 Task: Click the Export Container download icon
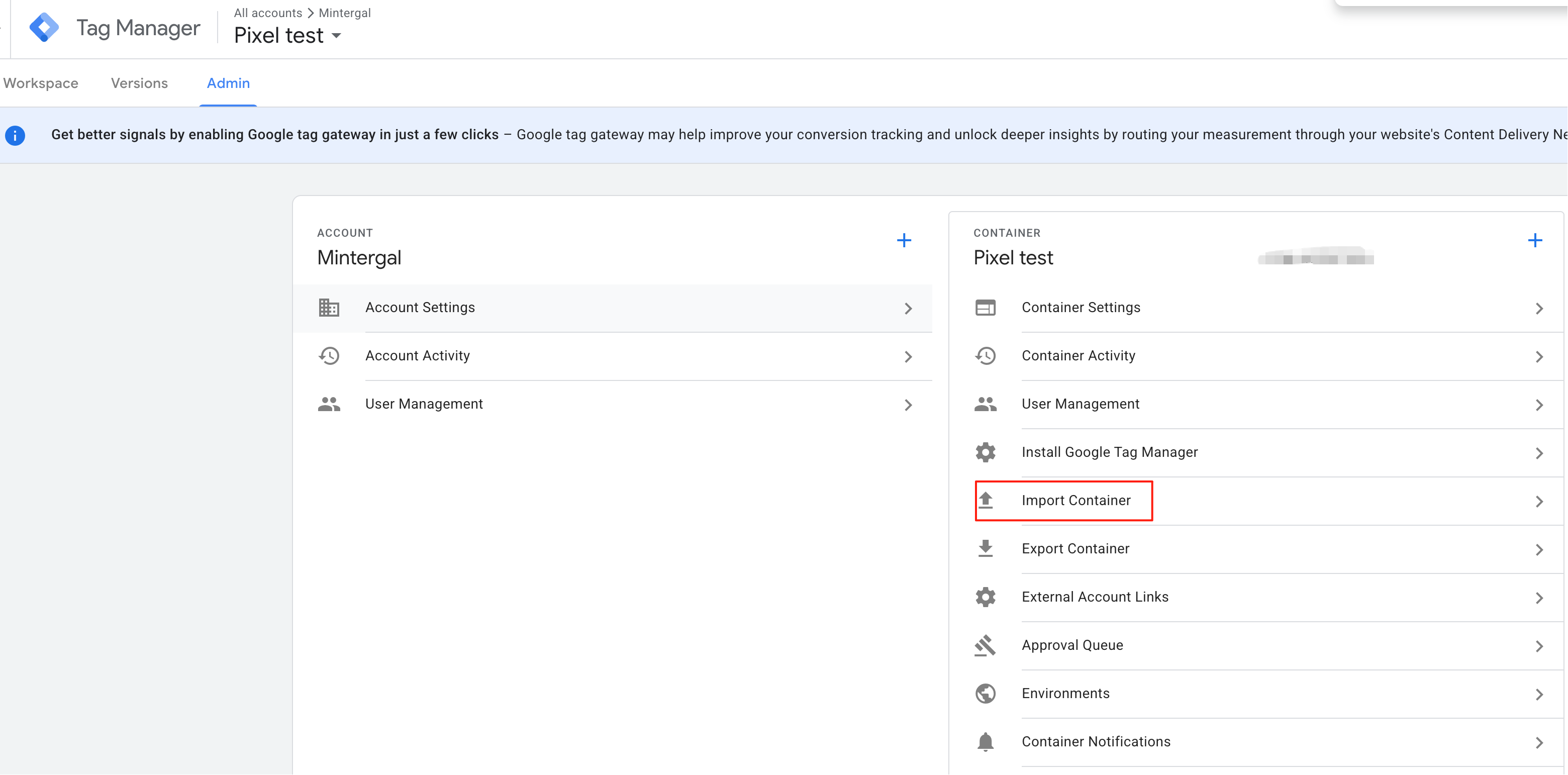coord(986,548)
